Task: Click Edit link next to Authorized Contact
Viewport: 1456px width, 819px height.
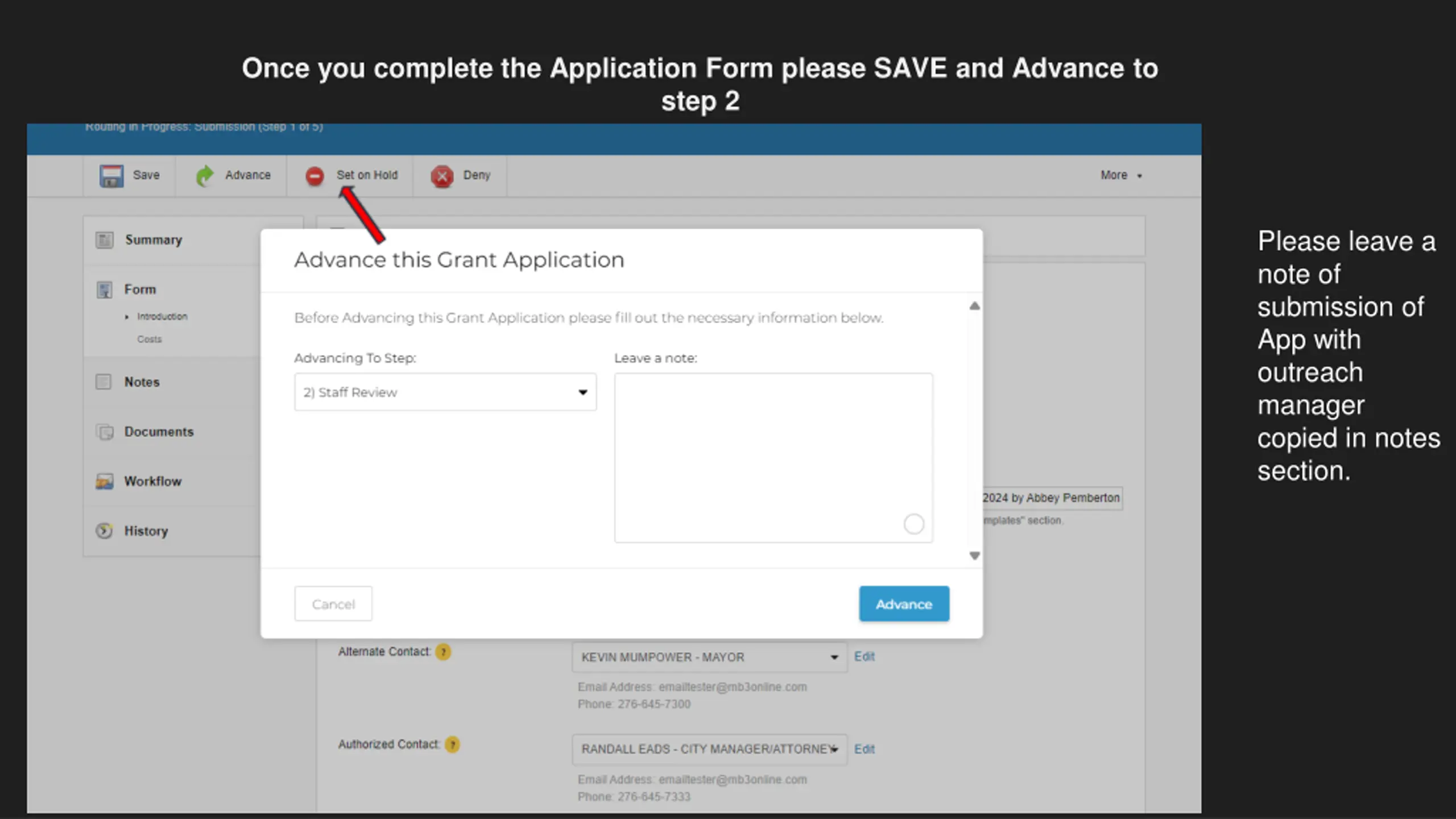Action: pyautogui.click(x=864, y=750)
